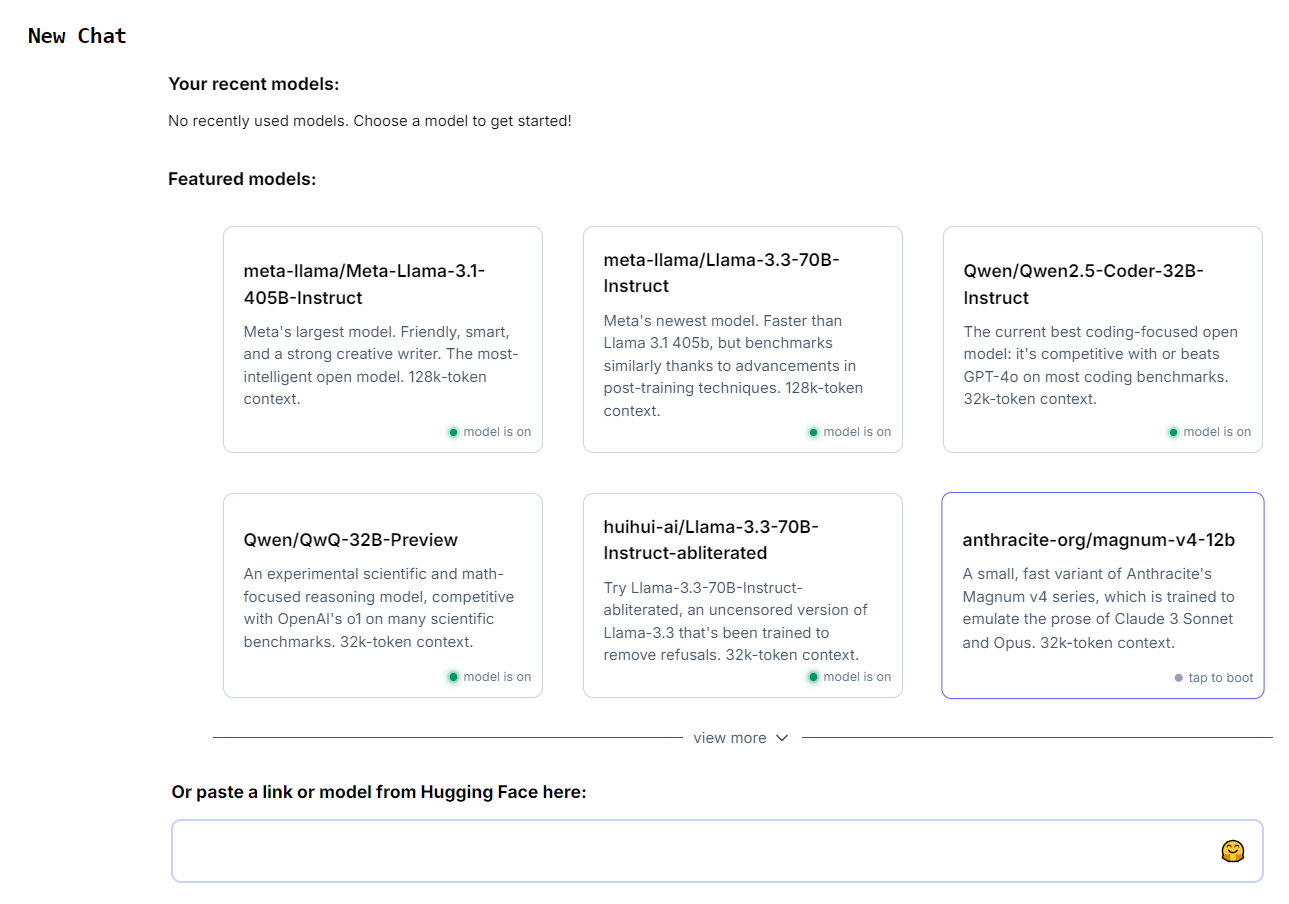Image resolution: width=1289 pixels, height=904 pixels.
Task: Click the Hugging Face emoji icon
Action: tap(1232, 851)
